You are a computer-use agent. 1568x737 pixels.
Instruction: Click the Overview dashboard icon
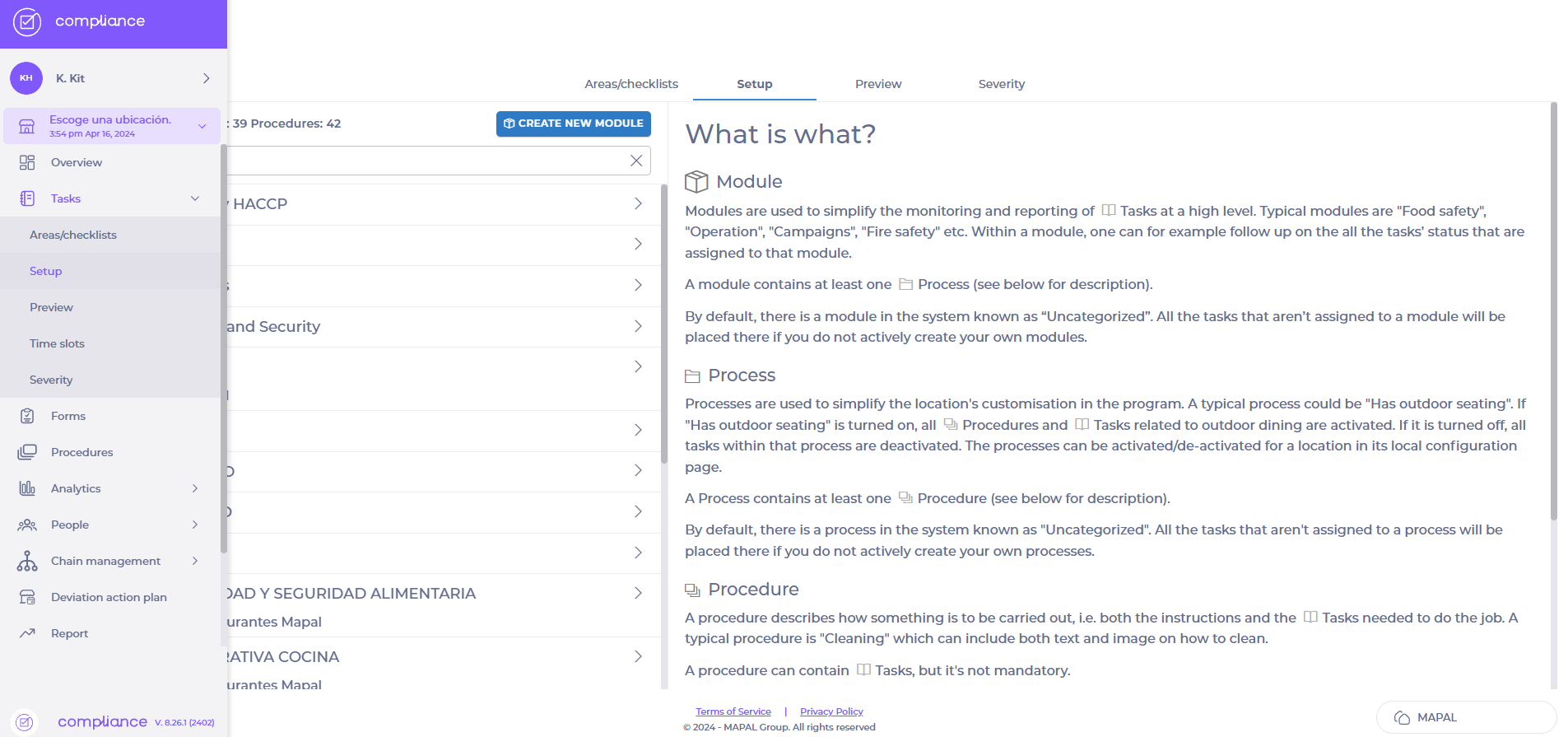[27, 162]
